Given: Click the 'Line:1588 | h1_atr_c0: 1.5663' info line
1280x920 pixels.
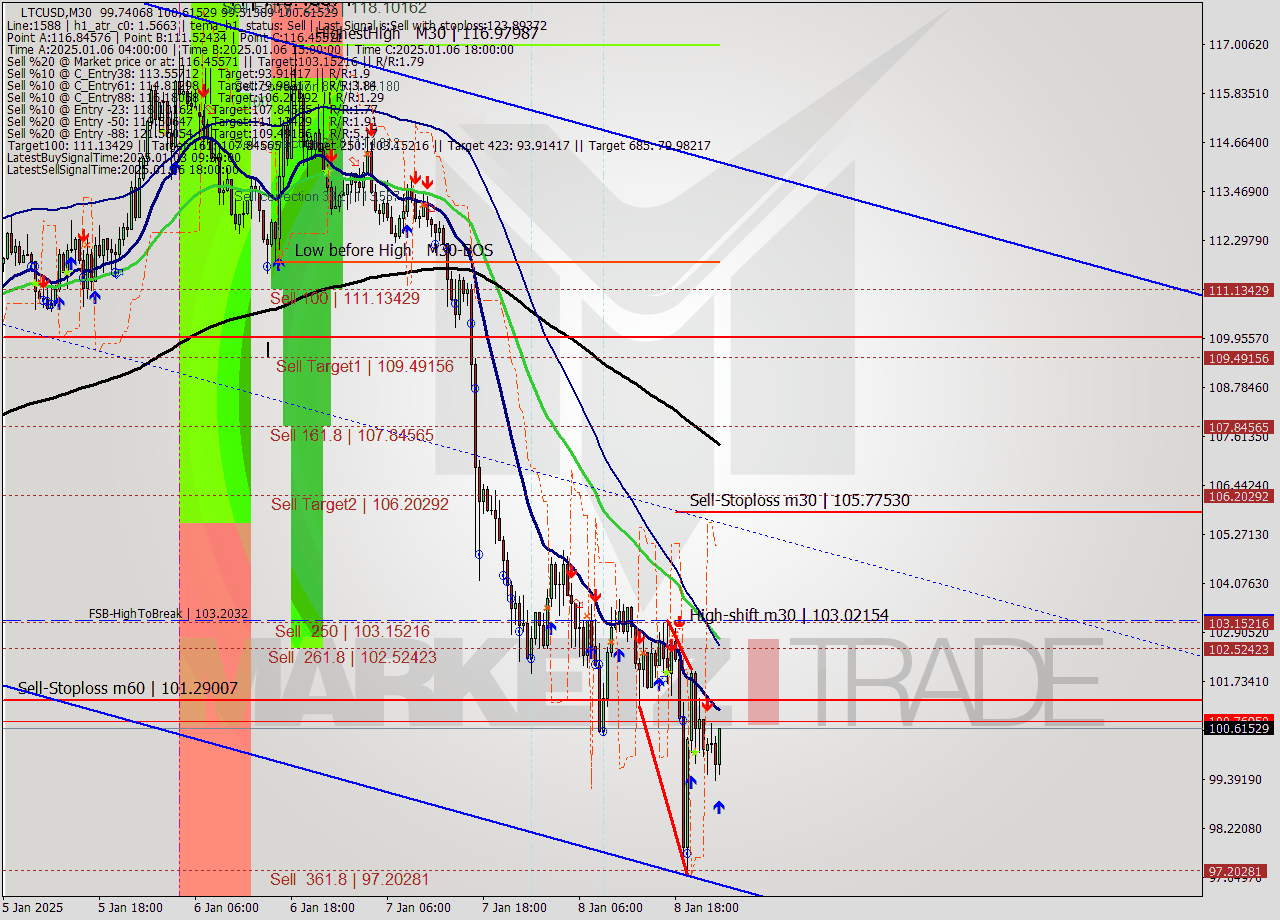Looking at the screenshot, I should point(277,24).
